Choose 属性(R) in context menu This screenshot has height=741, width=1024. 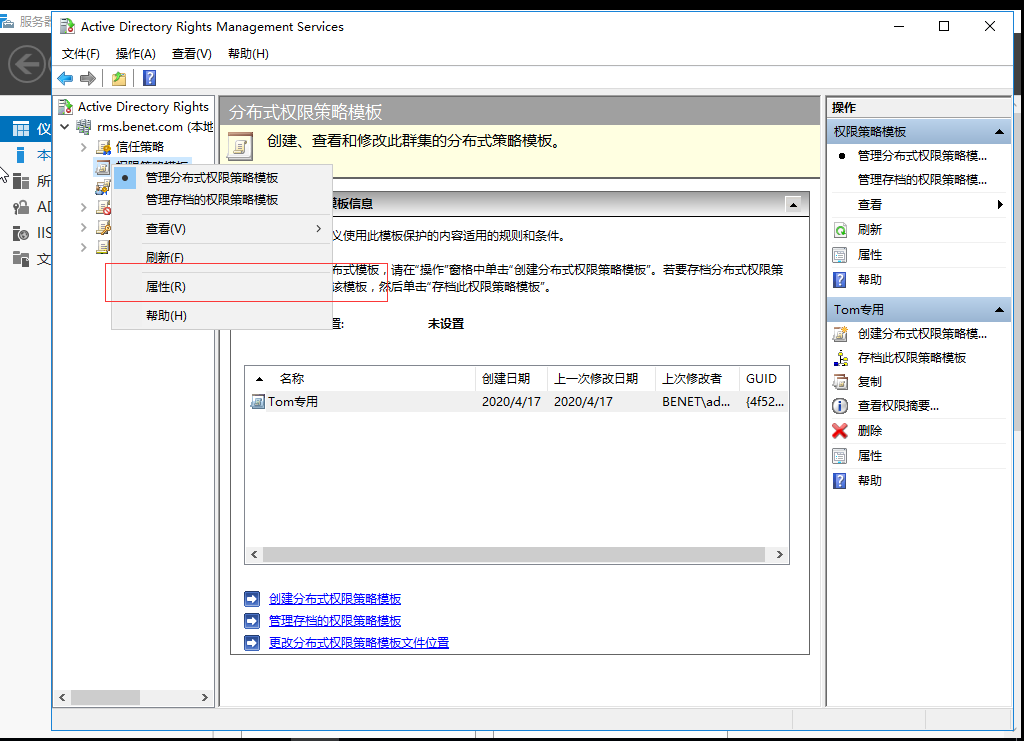(x=222, y=287)
